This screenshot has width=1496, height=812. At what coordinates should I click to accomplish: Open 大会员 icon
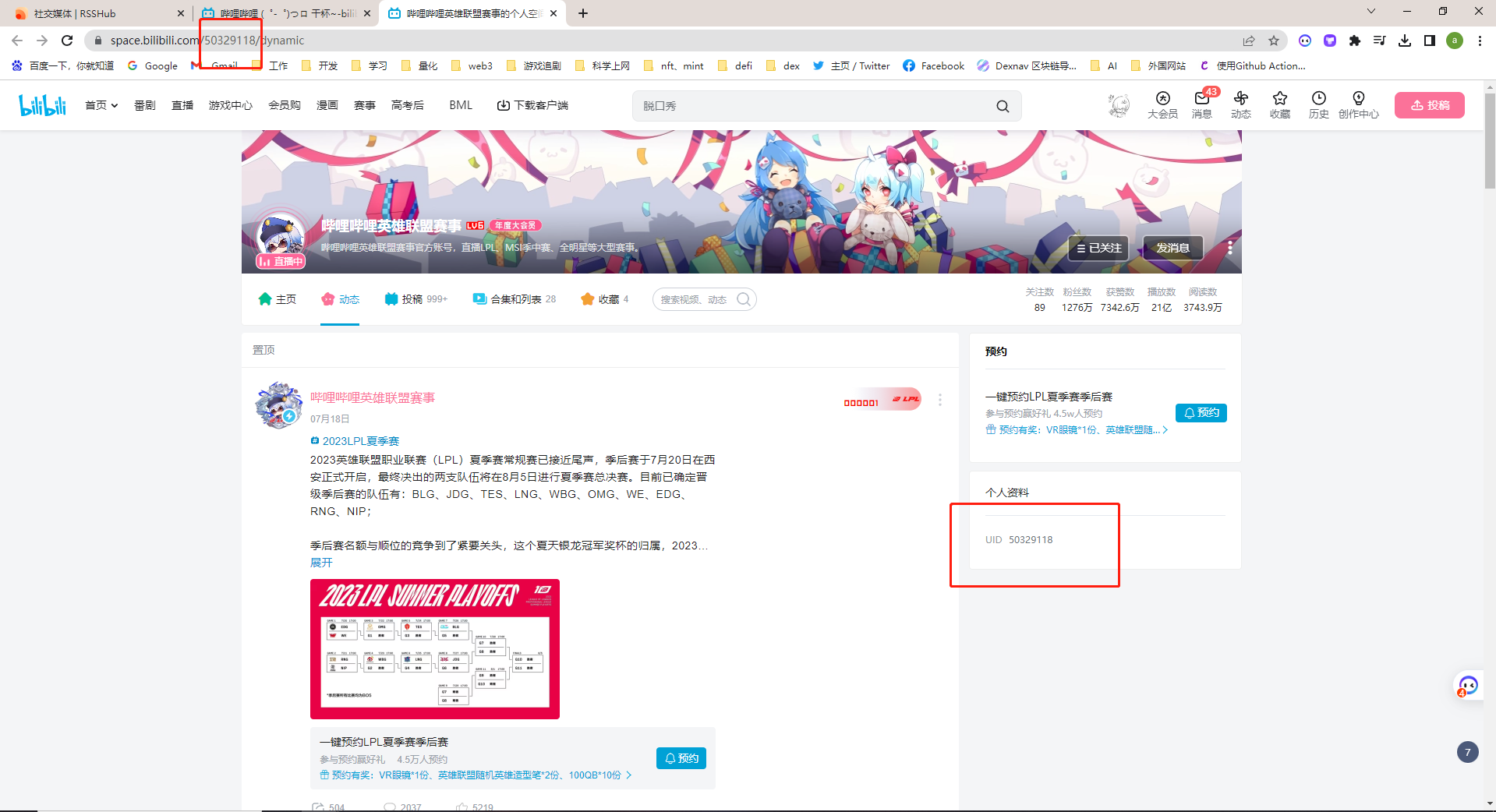coord(1162,105)
